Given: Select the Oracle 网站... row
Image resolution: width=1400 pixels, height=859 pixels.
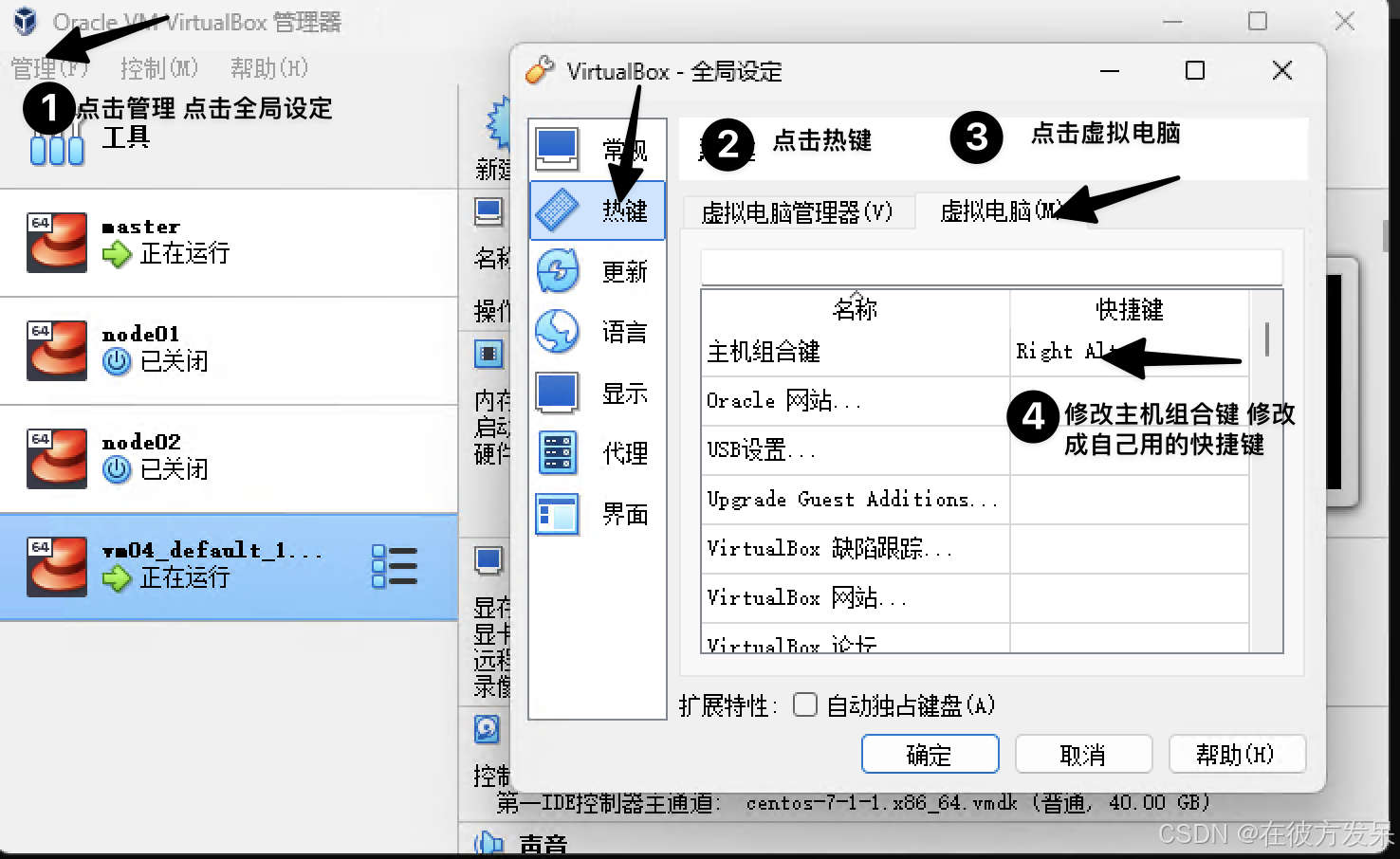Looking at the screenshot, I should pyautogui.click(x=975, y=401).
